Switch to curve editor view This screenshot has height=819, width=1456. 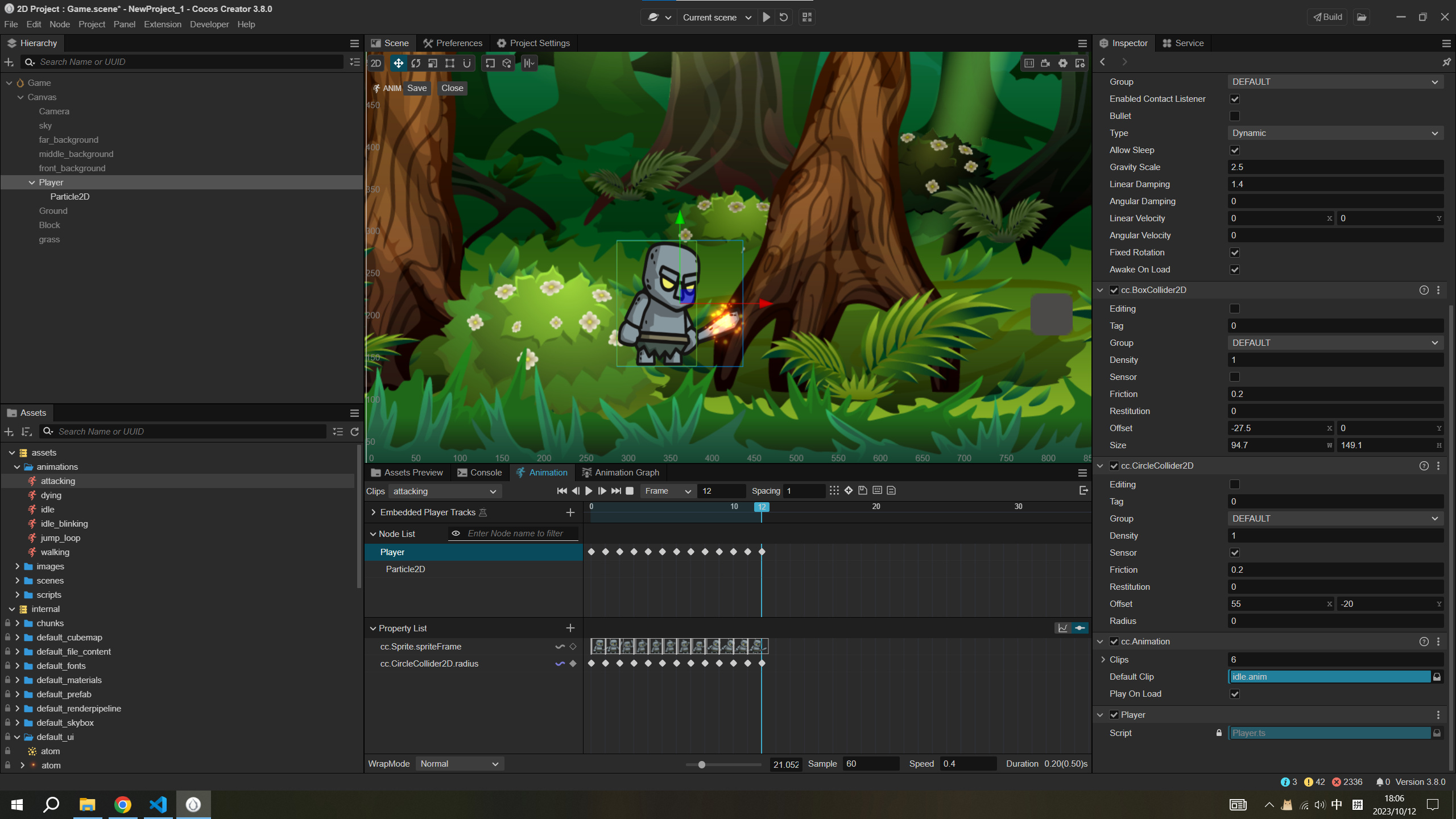(x=1062, y=628)
